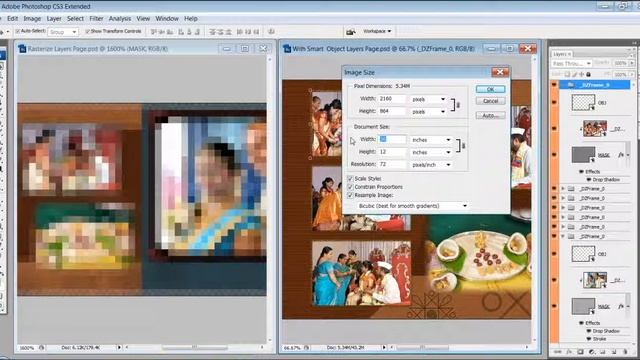Open the Bicubic resample method dropdown
Viewport: 640px width, 360px height.
click(x=412, y=206)
